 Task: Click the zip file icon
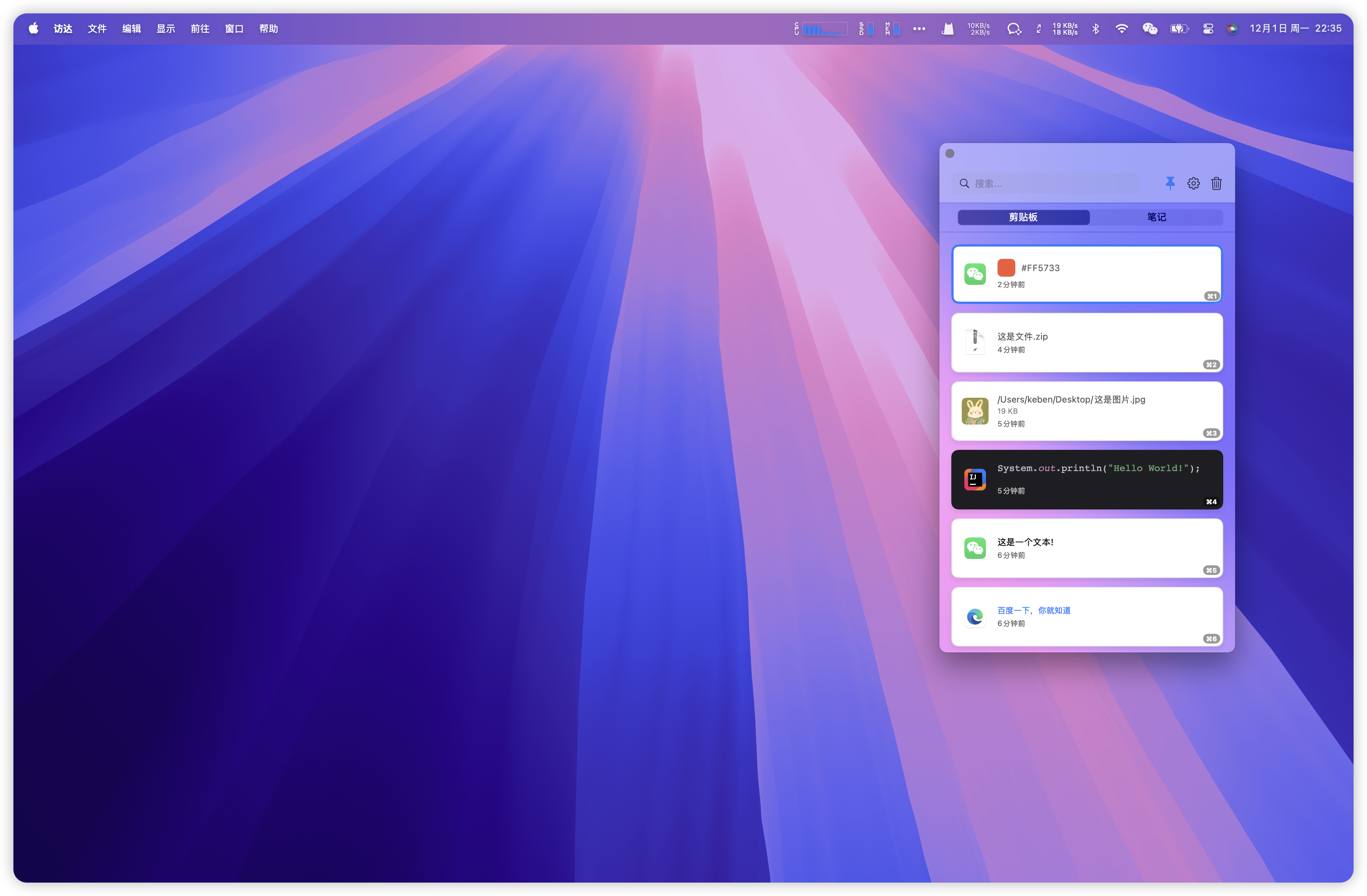[x=975, y=342]
